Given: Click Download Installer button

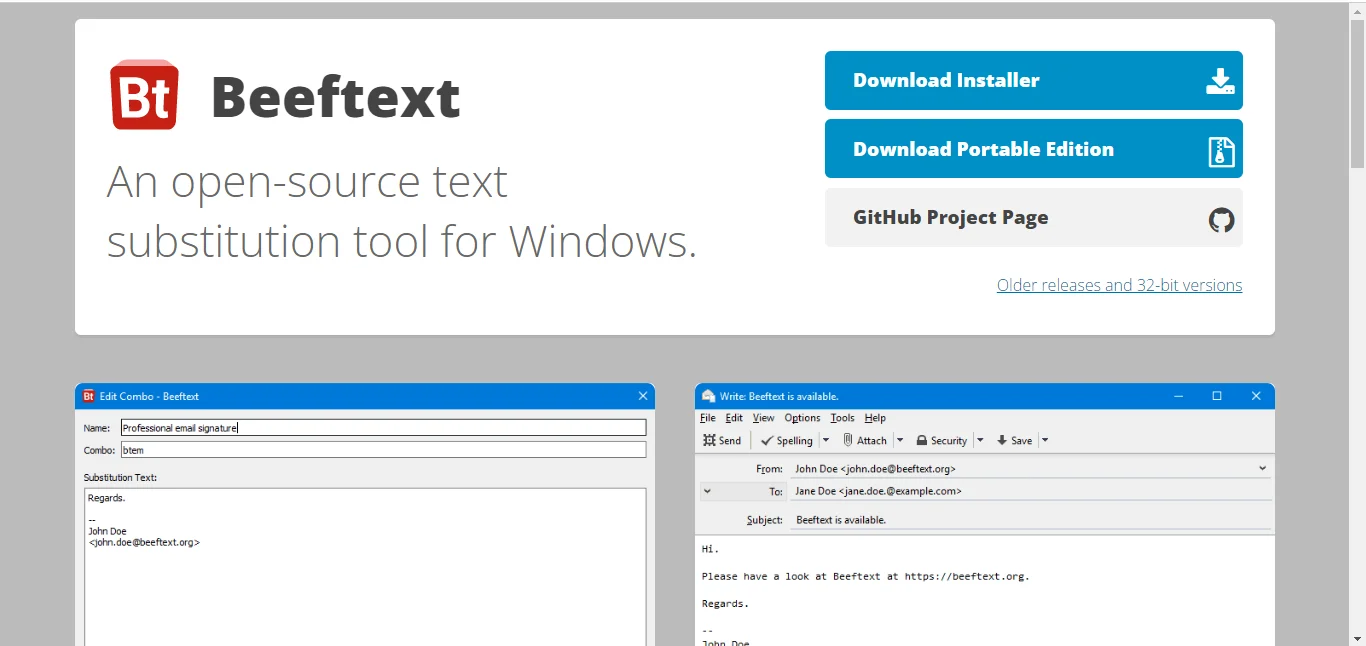Looking at the screenshot, I should [x=1034, y=81].
